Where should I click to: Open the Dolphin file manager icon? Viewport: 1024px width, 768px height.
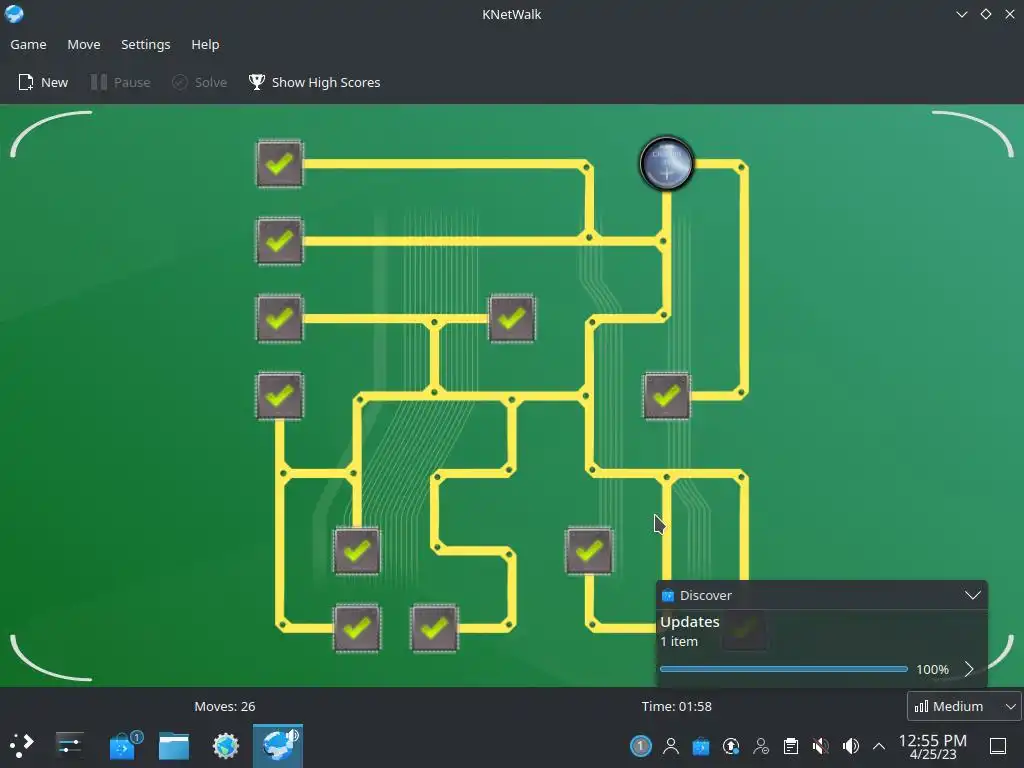pos(174,746)
